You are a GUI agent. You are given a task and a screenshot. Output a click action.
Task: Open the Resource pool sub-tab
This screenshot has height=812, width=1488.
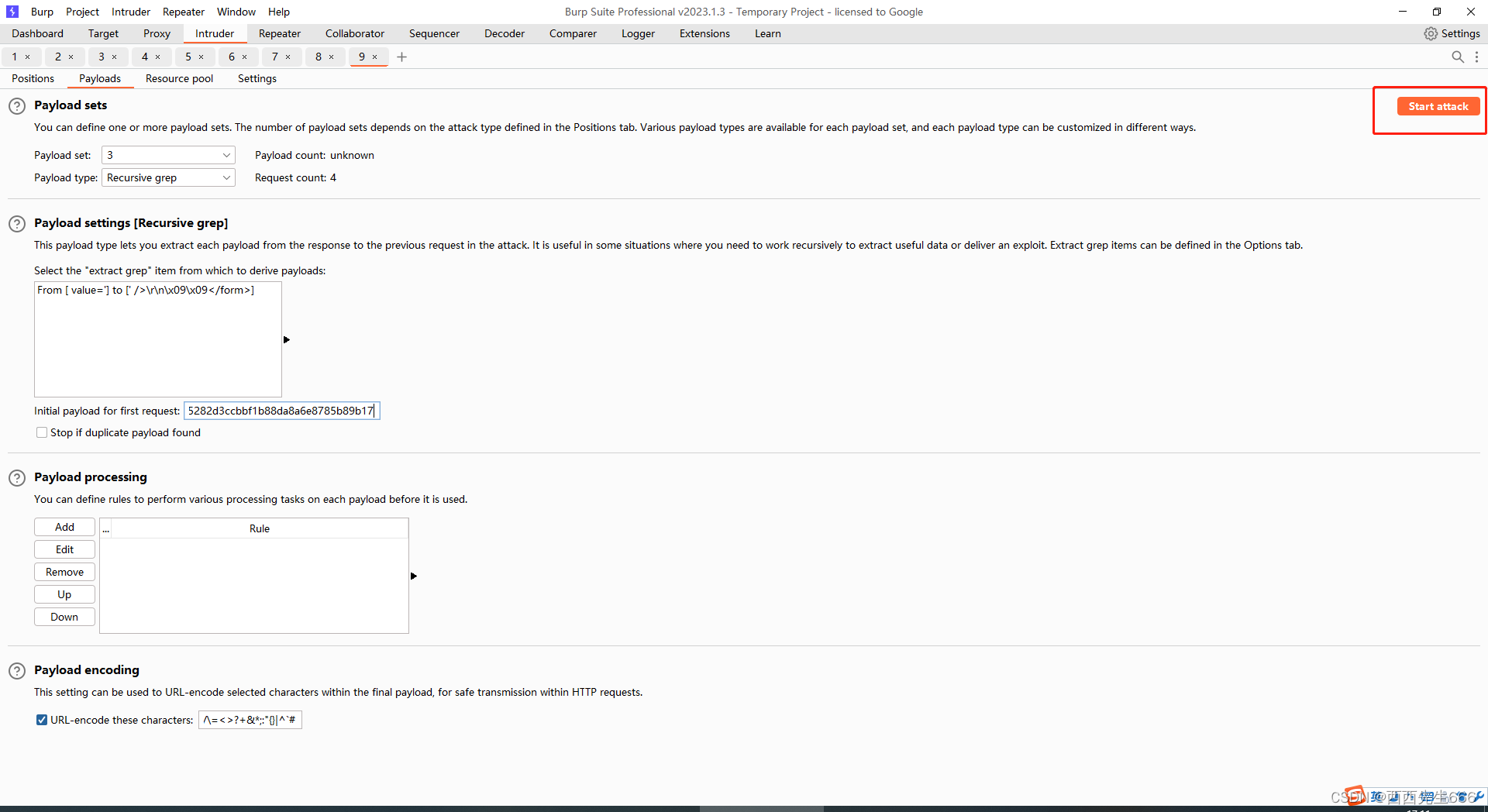tap(179, 78)
